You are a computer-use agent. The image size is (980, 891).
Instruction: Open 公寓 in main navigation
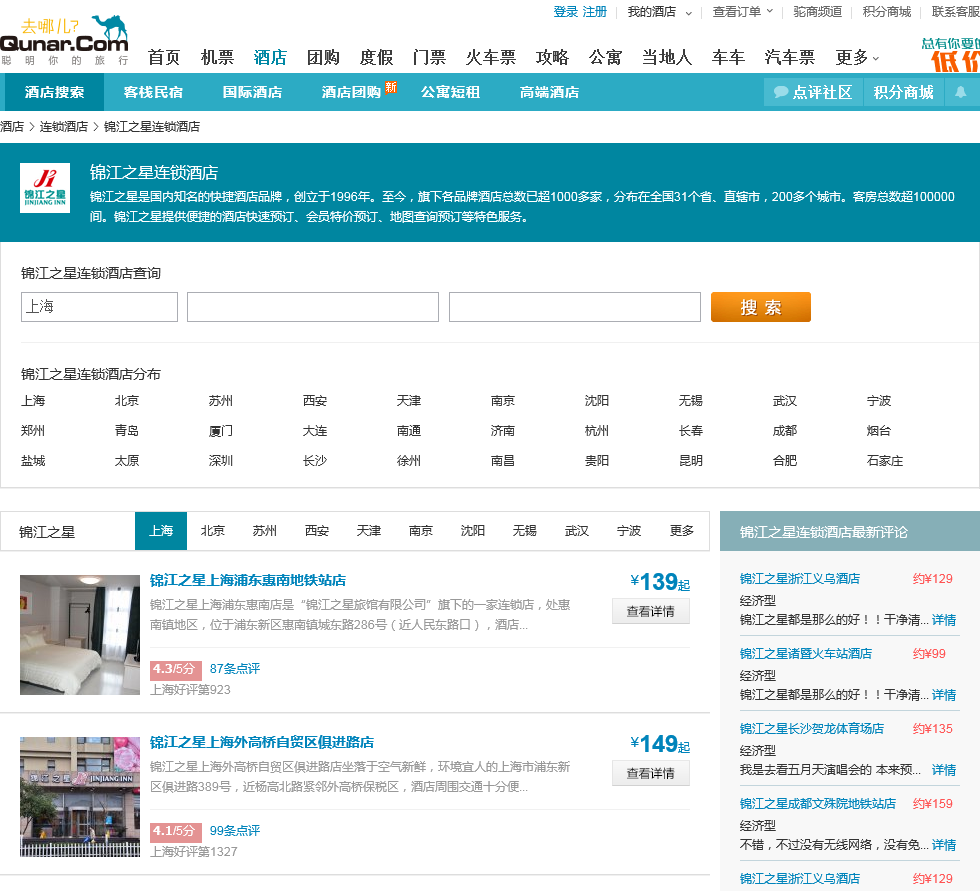coord(605,57)
